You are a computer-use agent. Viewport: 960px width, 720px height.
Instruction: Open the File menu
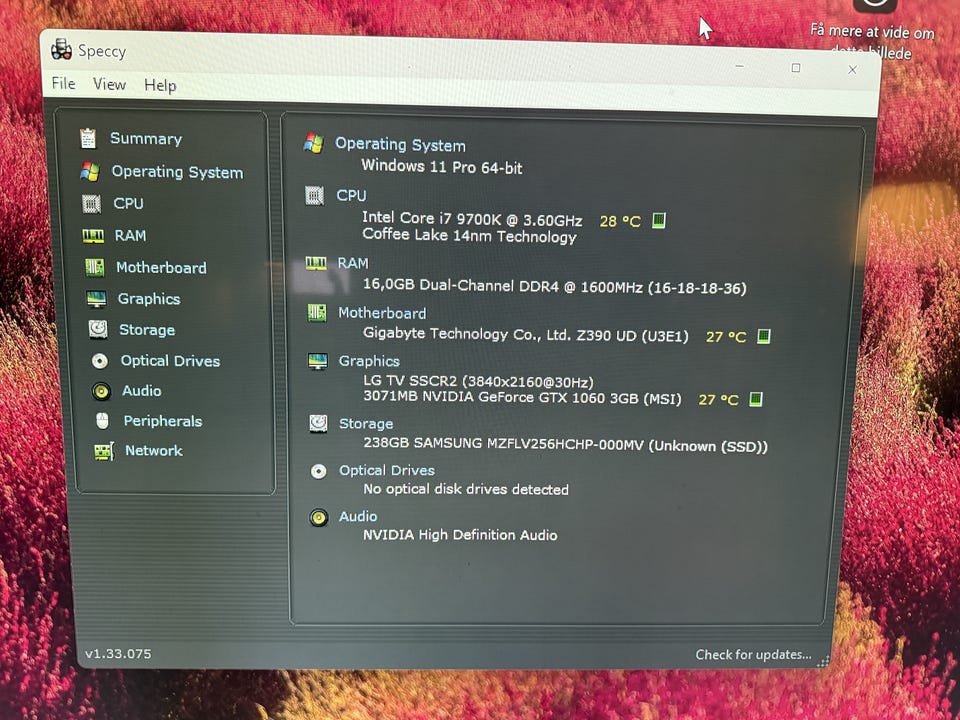[x=64, y=83]
